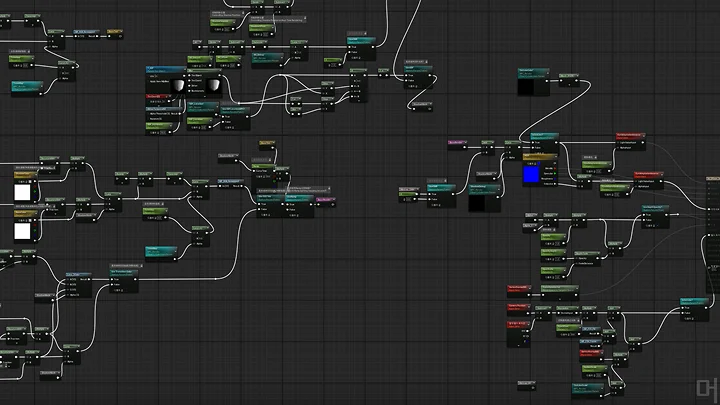
Task: Click the bright blue color preview swatch
Action: (532, 175)
